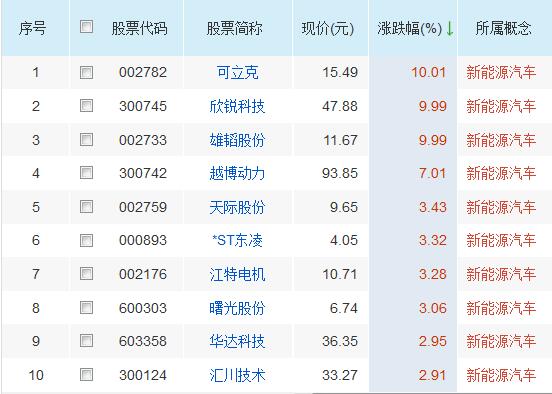Click the change value 3.06
Image resolution: width=552 pixels, height=394 pixels.
[x=433, y=308]
